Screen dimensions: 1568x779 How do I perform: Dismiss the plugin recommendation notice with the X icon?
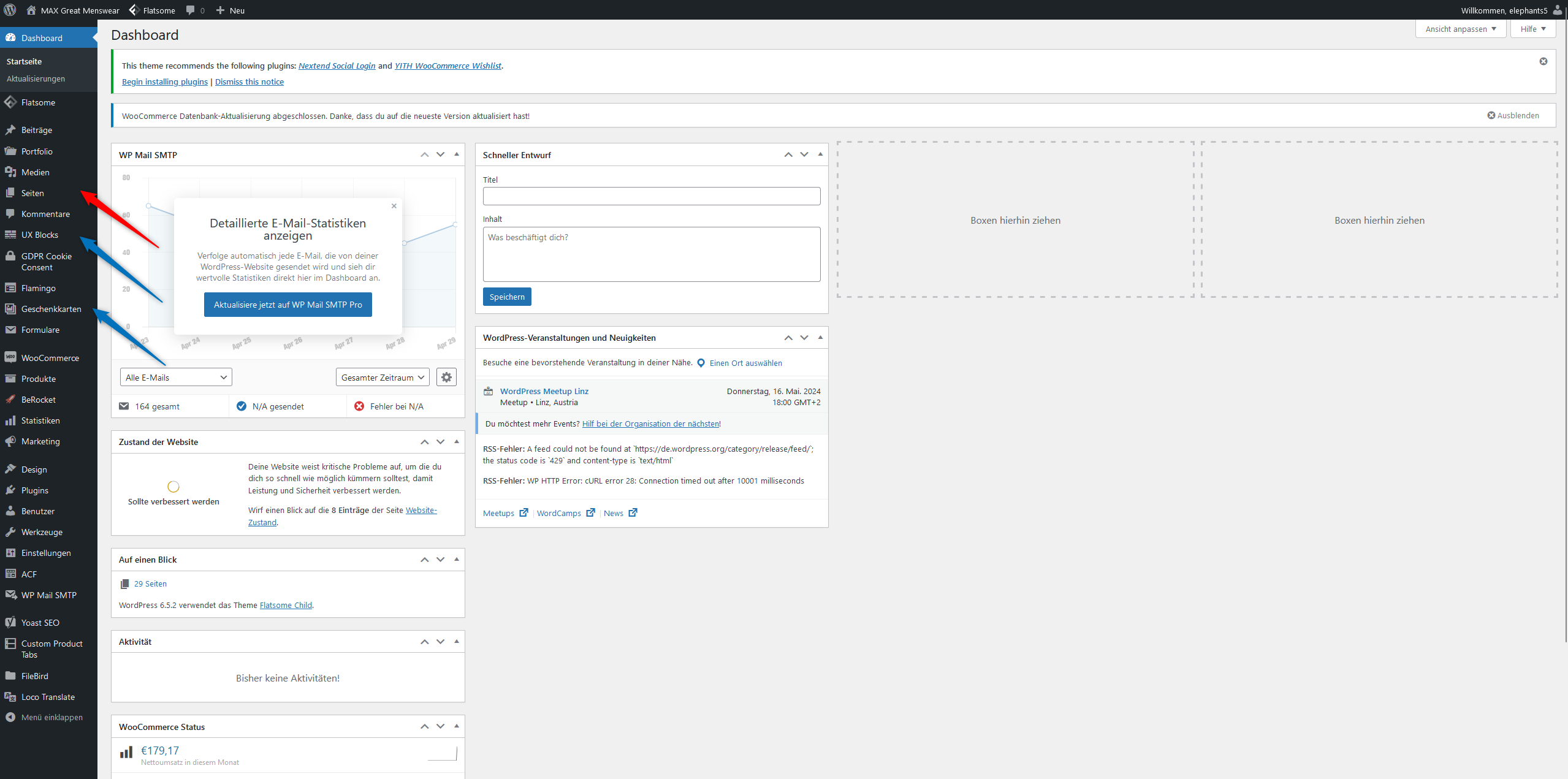point(1543,61)
